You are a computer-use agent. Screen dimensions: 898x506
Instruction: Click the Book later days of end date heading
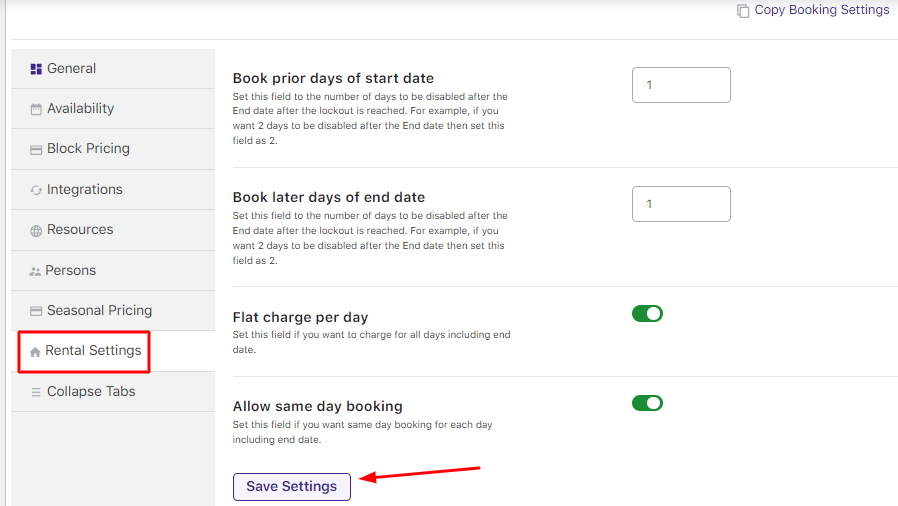tap(329, 197)
